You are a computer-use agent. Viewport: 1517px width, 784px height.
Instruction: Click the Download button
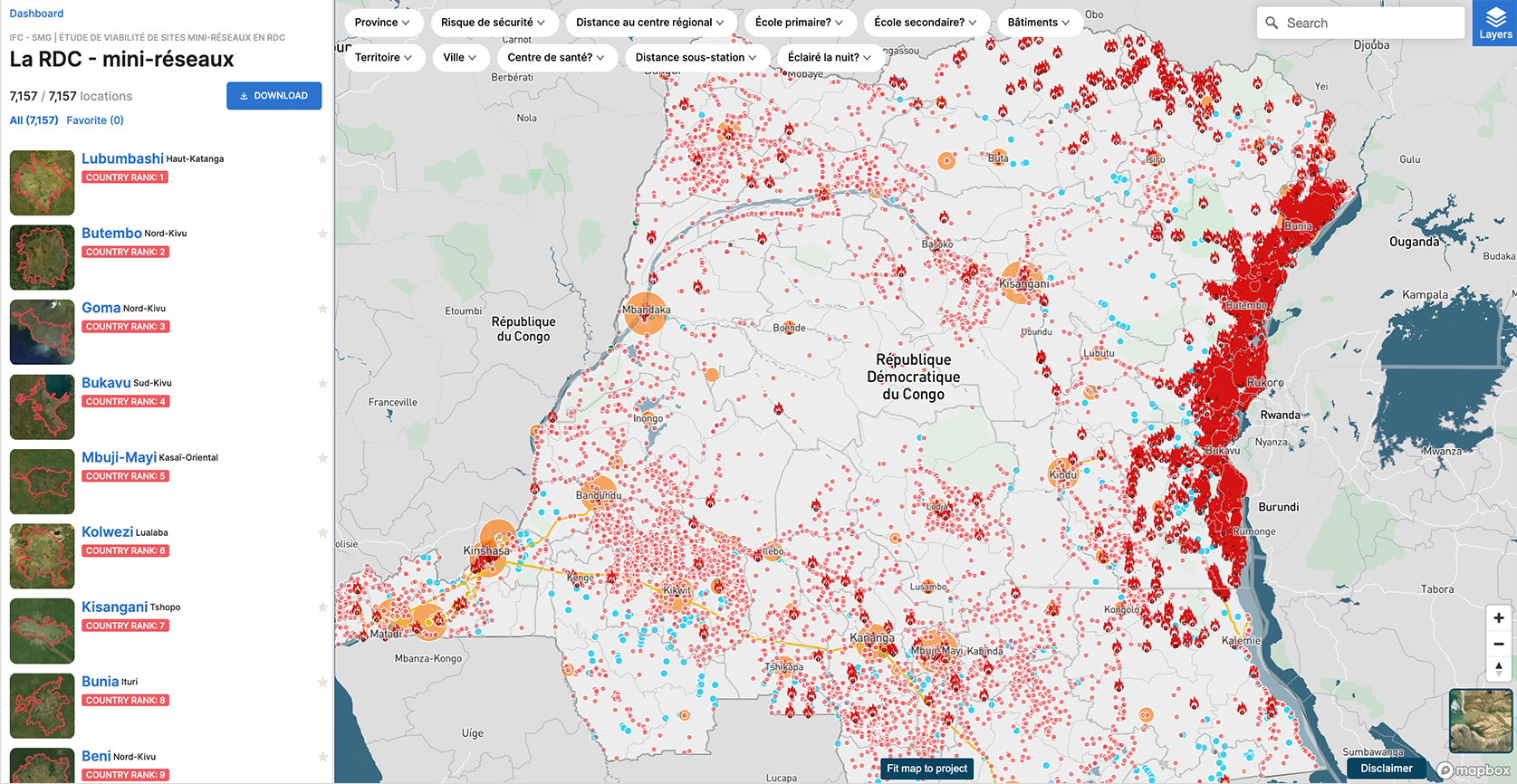[274, 96]
